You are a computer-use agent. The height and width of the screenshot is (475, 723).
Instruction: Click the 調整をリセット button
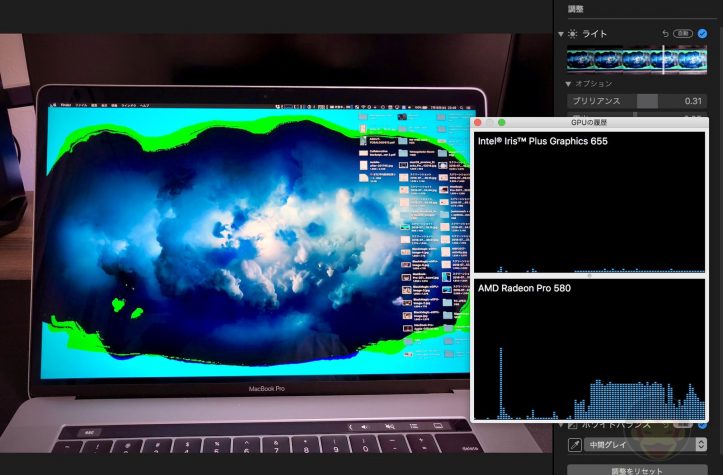point(637,470)
